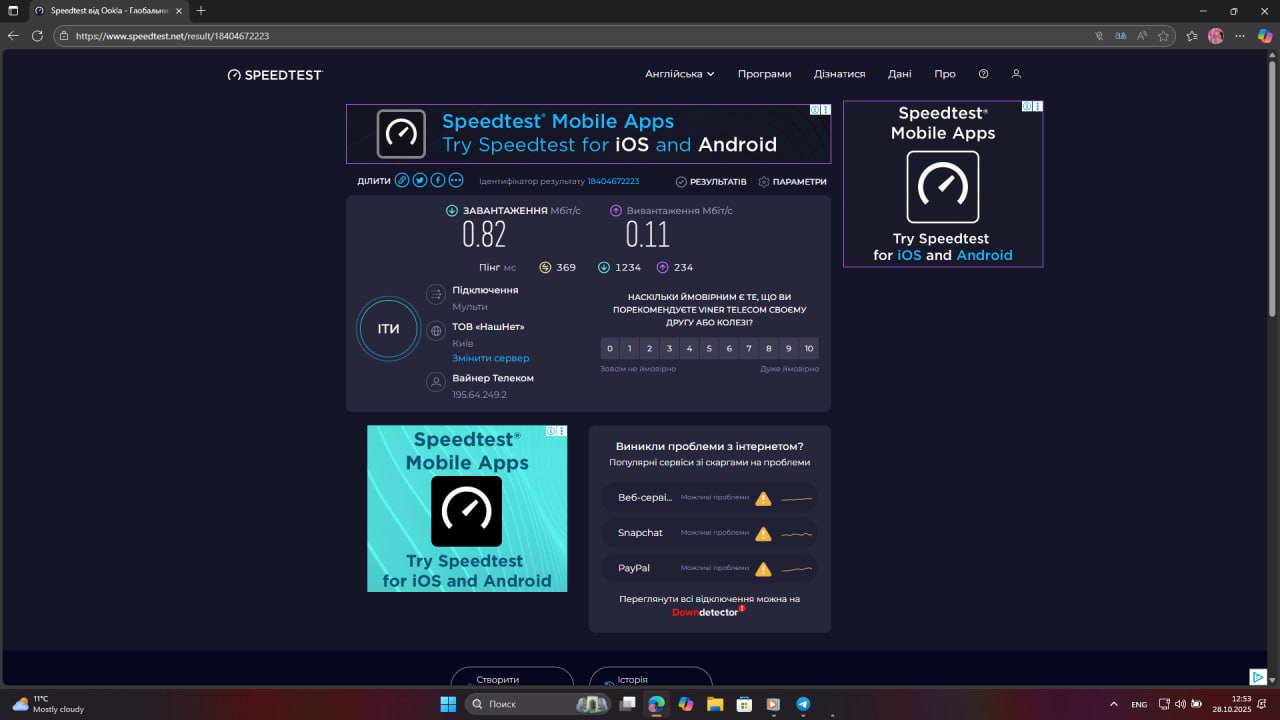
Task: Click the Speedtest logo
Action: [x=275, y=74]
